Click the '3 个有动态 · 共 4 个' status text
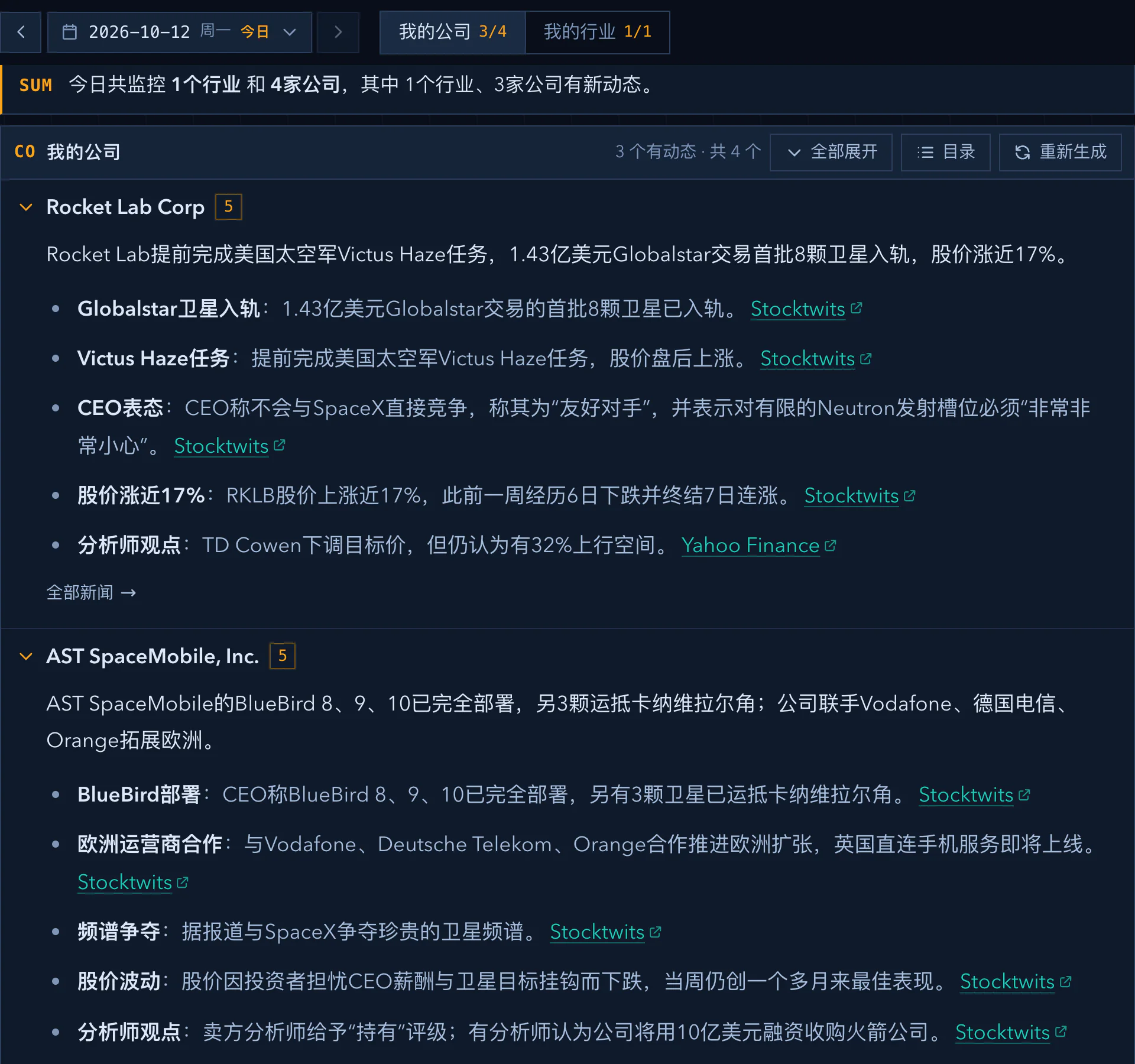Screen dimensions: 1135x1064 (688, 152)
